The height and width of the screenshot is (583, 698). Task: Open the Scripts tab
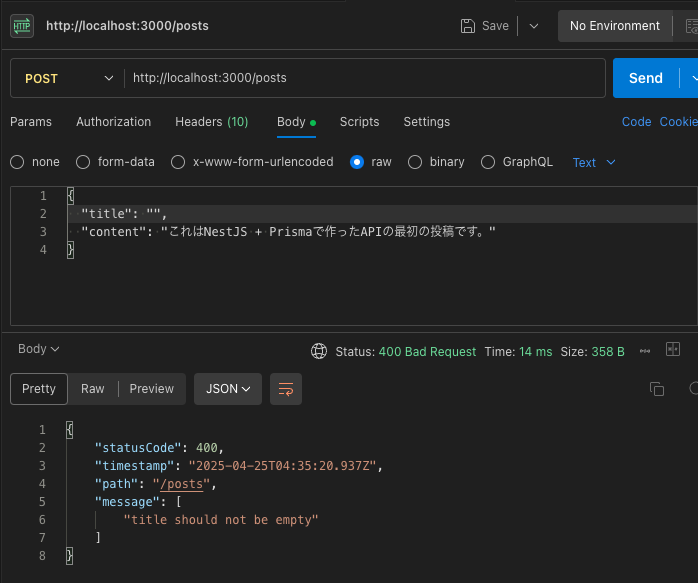pyautogui.click(x=359, y=122)
